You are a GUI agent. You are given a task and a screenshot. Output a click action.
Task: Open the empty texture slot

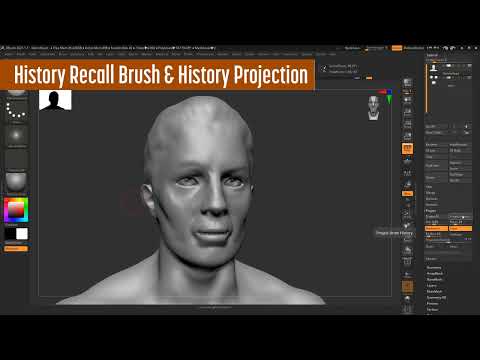pos(16,159)
